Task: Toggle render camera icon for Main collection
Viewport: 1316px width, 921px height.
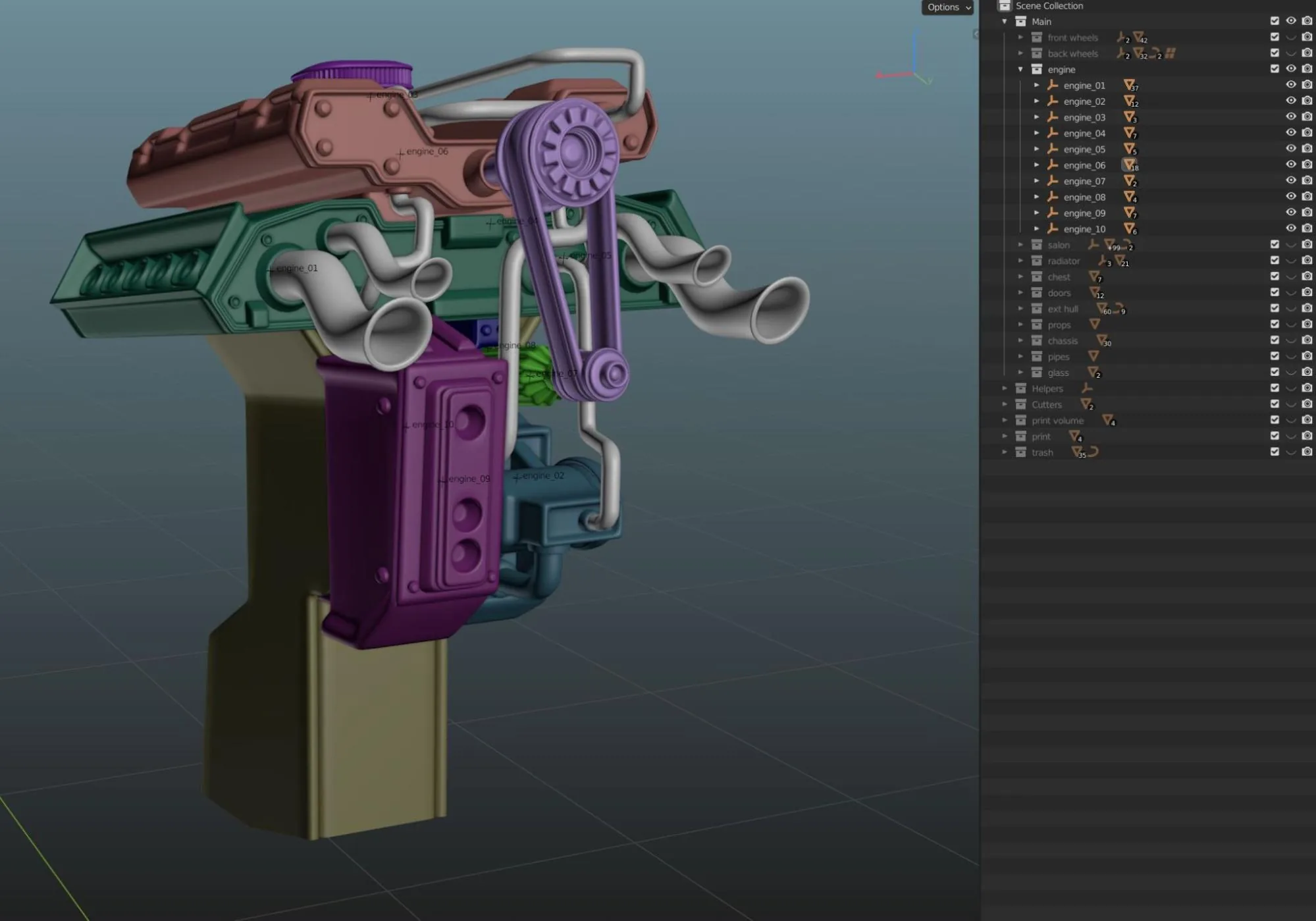Action: (1307, 21)
